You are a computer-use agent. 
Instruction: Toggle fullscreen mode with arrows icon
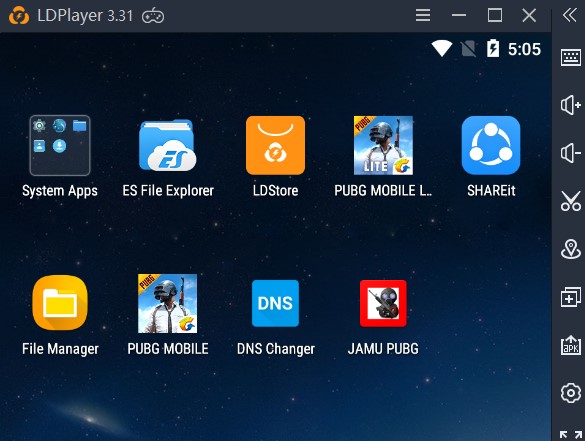[571, 435]
